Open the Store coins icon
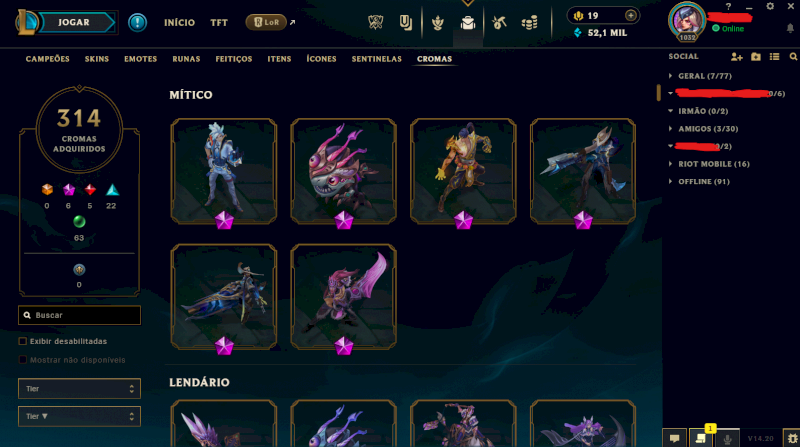The height and width of the screenshot is (447, 800). point(530,22)
